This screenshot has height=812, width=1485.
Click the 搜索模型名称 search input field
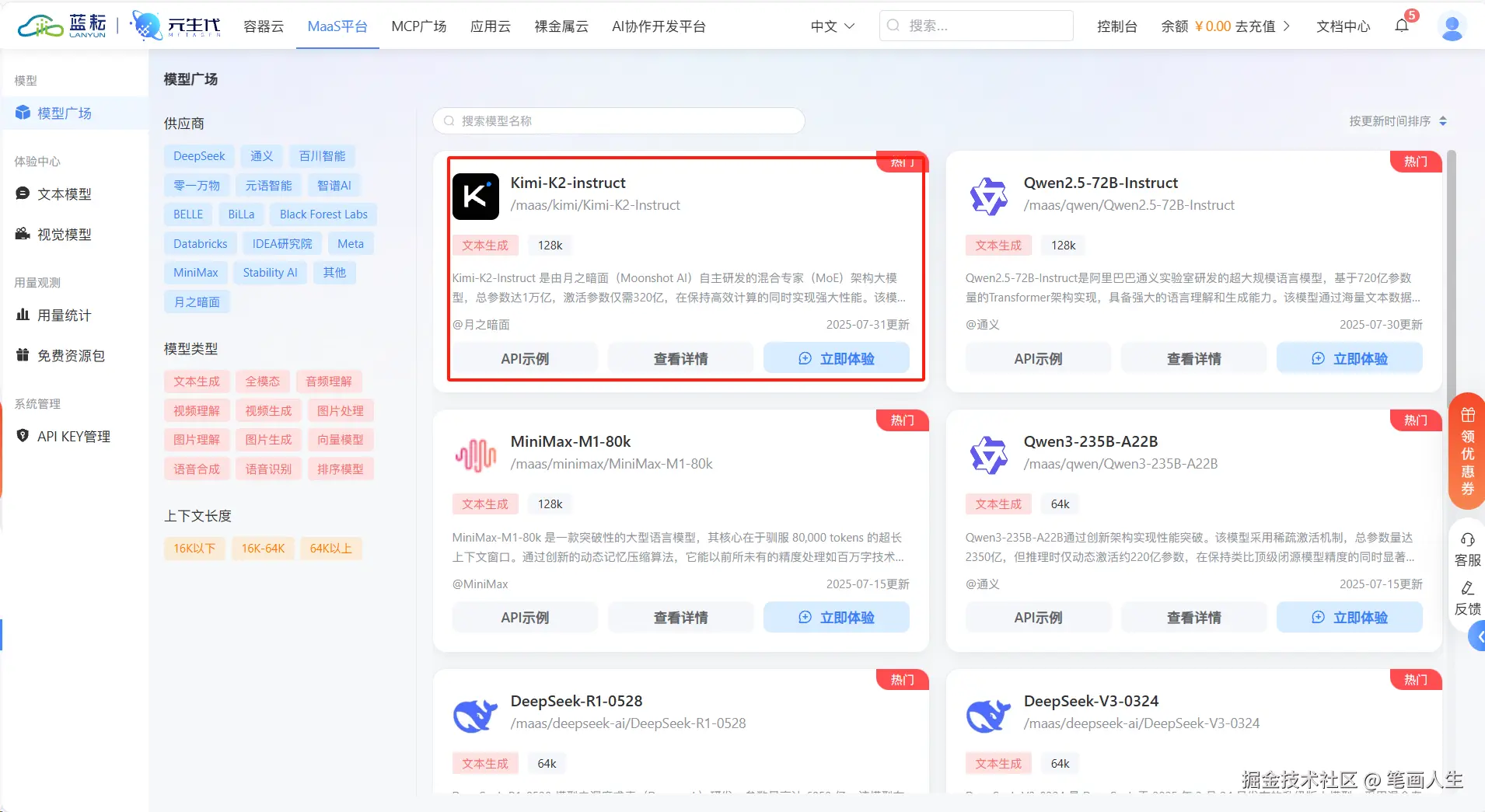[x=618, y=120]
